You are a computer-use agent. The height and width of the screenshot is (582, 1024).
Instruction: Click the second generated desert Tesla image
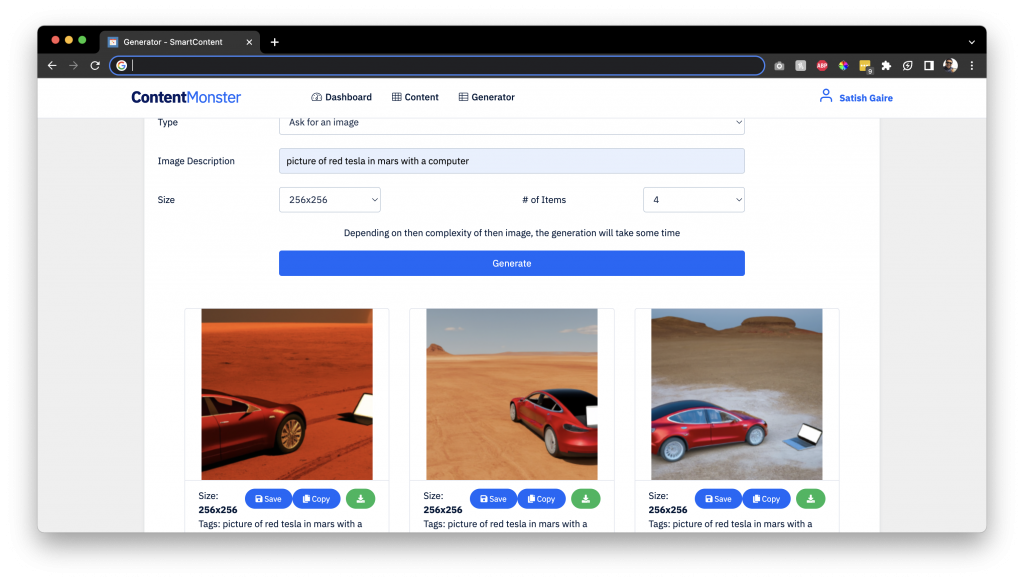point(511,395)
